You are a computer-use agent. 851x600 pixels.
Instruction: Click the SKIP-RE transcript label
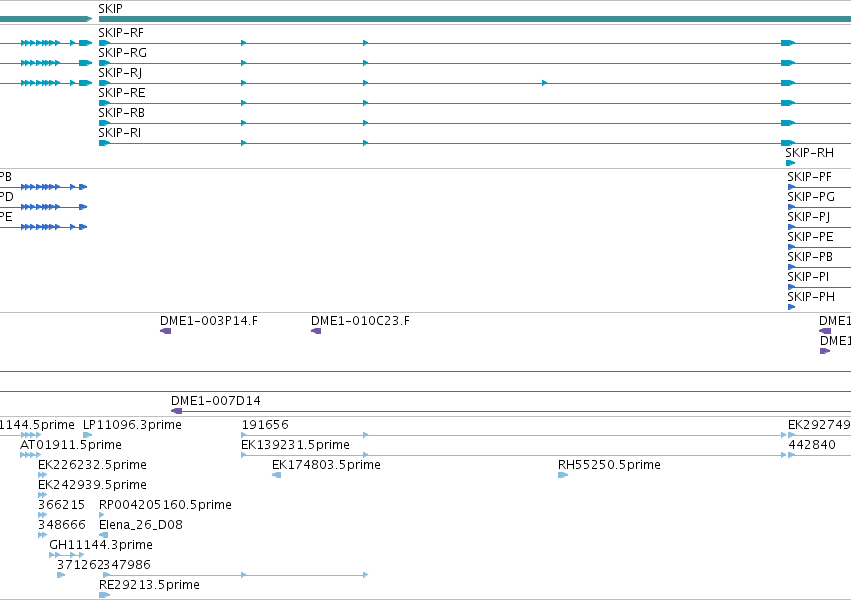(x=122, y=93)
